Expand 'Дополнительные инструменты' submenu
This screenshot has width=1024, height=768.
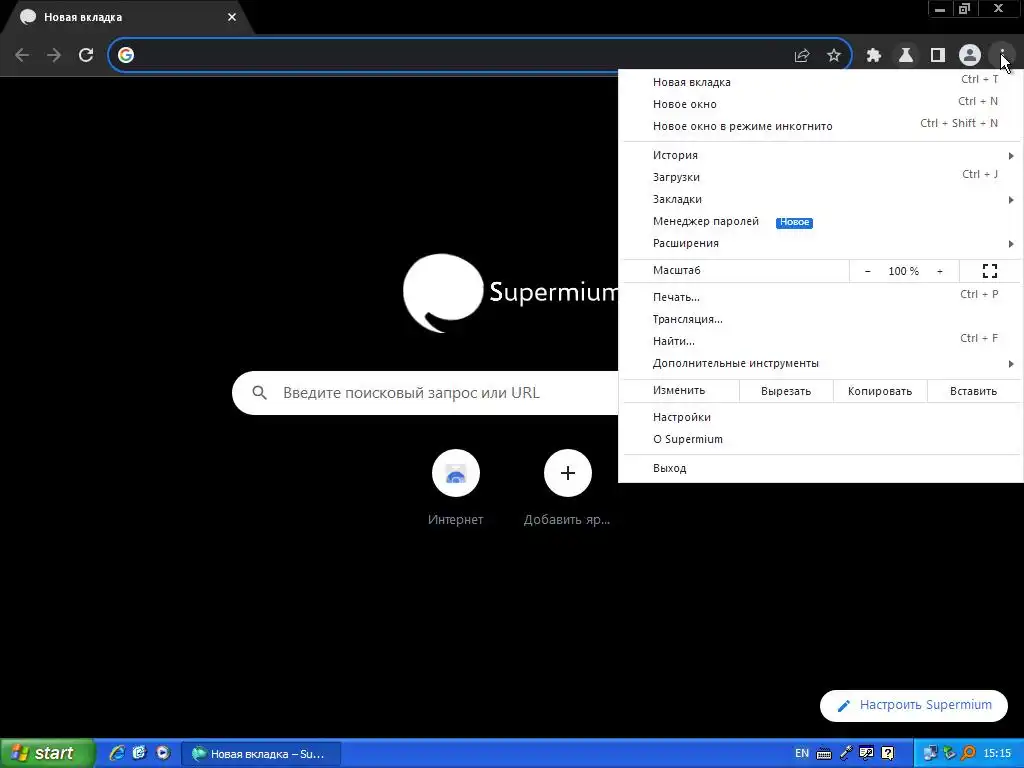(820, 363)
